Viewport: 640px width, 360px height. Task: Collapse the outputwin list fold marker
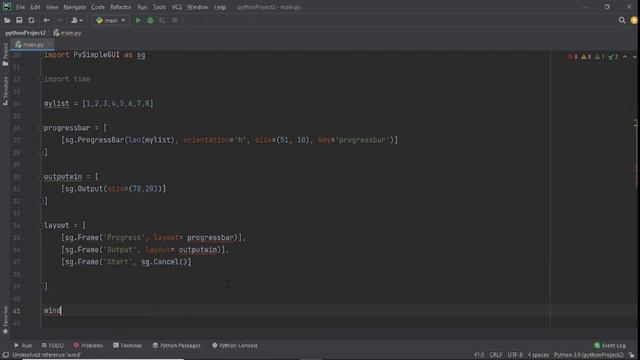[41, 177]
